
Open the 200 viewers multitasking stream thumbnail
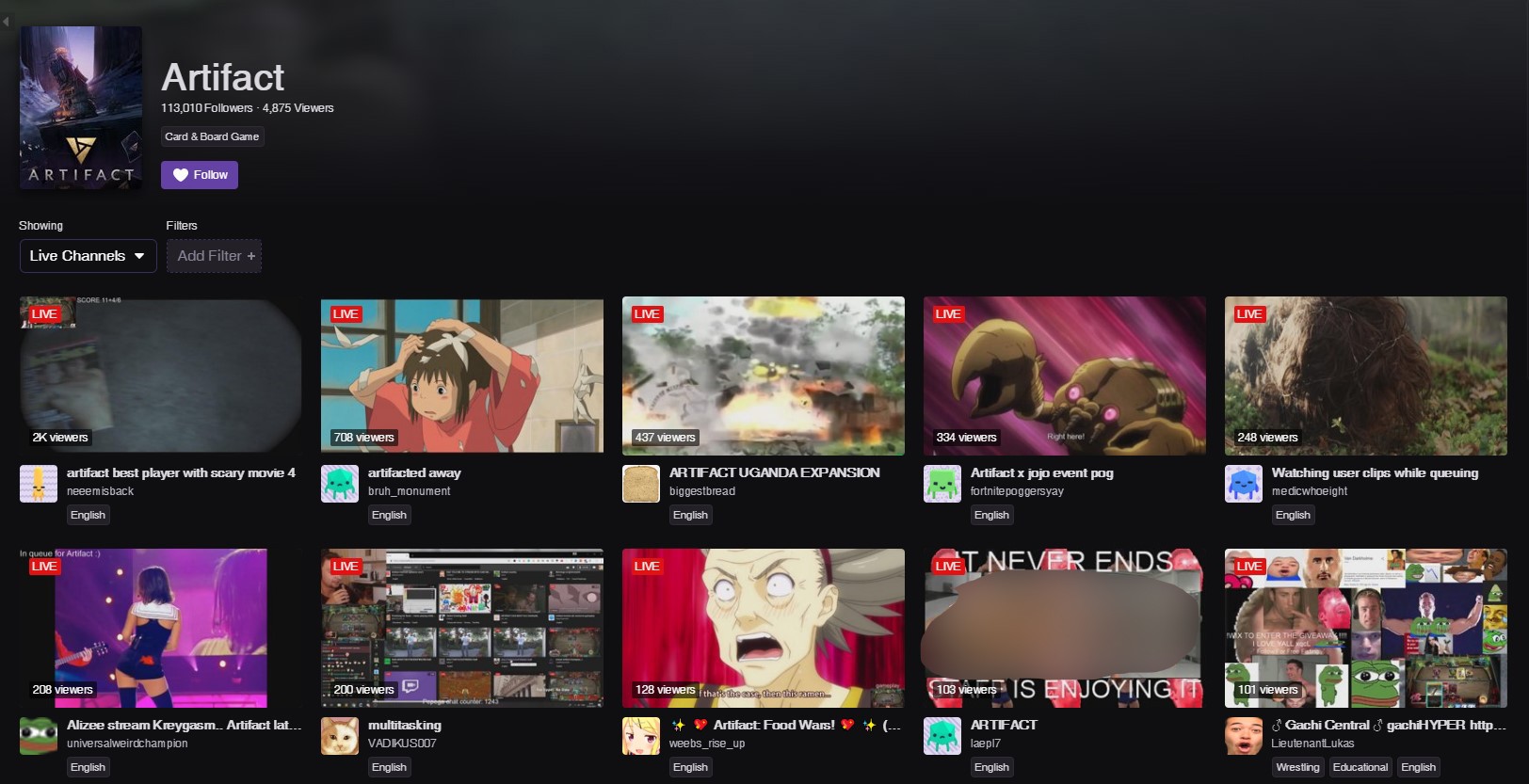[x=462, y=628]
